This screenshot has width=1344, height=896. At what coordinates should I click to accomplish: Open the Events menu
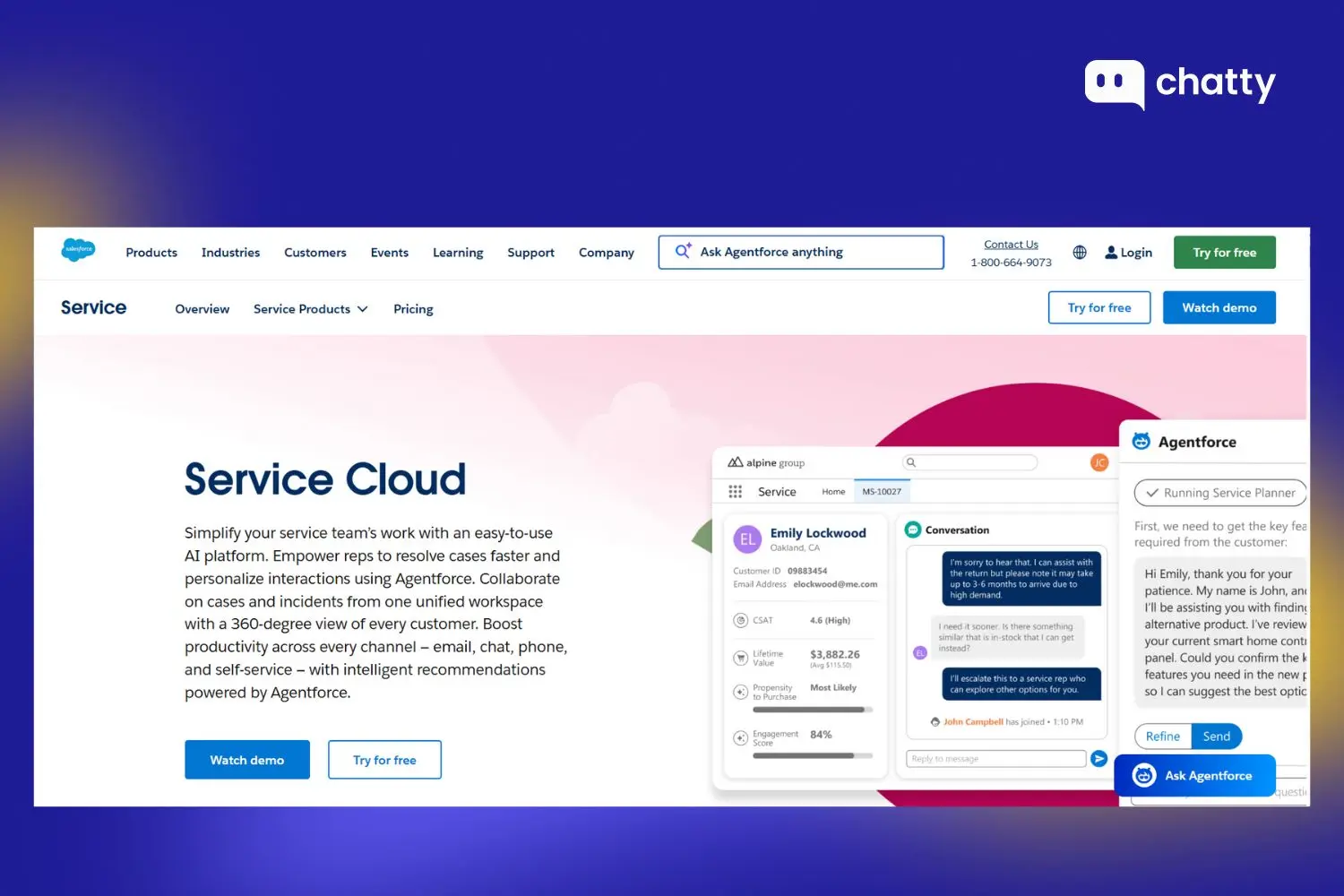click(389, 253)
